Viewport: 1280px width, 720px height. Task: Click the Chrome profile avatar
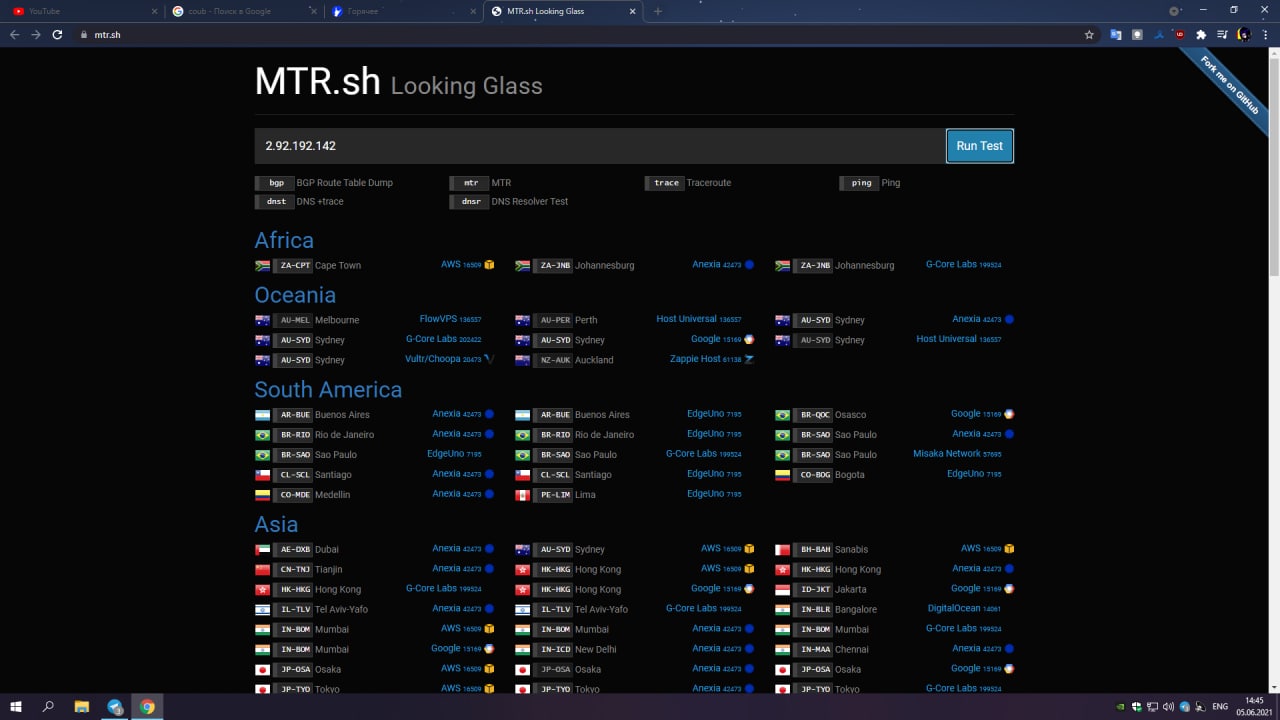click(x=1243, y=34)
